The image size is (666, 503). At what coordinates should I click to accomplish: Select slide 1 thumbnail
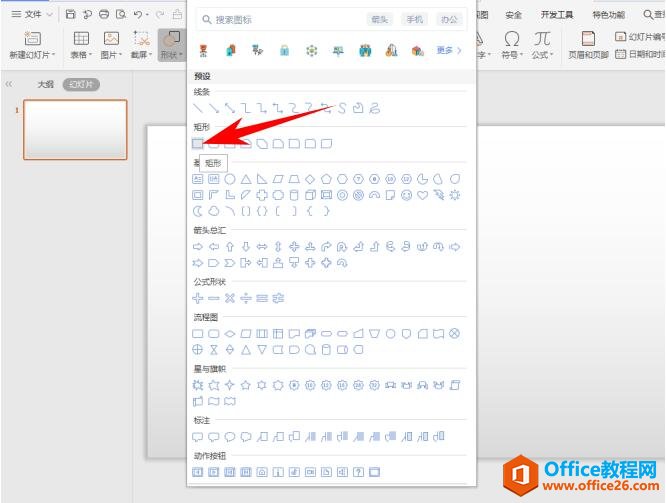[75, 130]
